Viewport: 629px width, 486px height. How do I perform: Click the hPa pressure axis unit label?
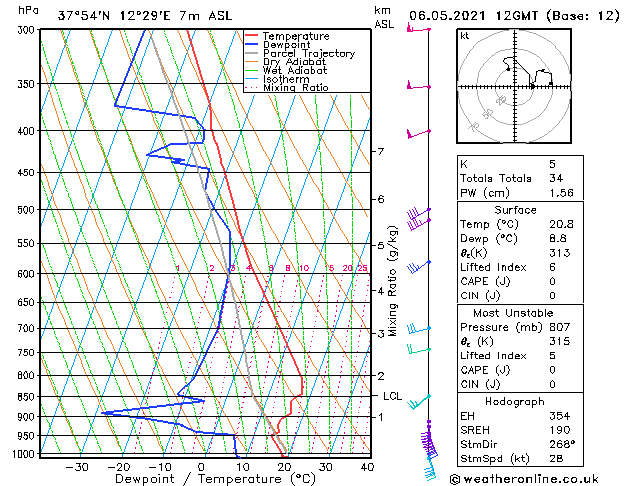tap(28, 11)
